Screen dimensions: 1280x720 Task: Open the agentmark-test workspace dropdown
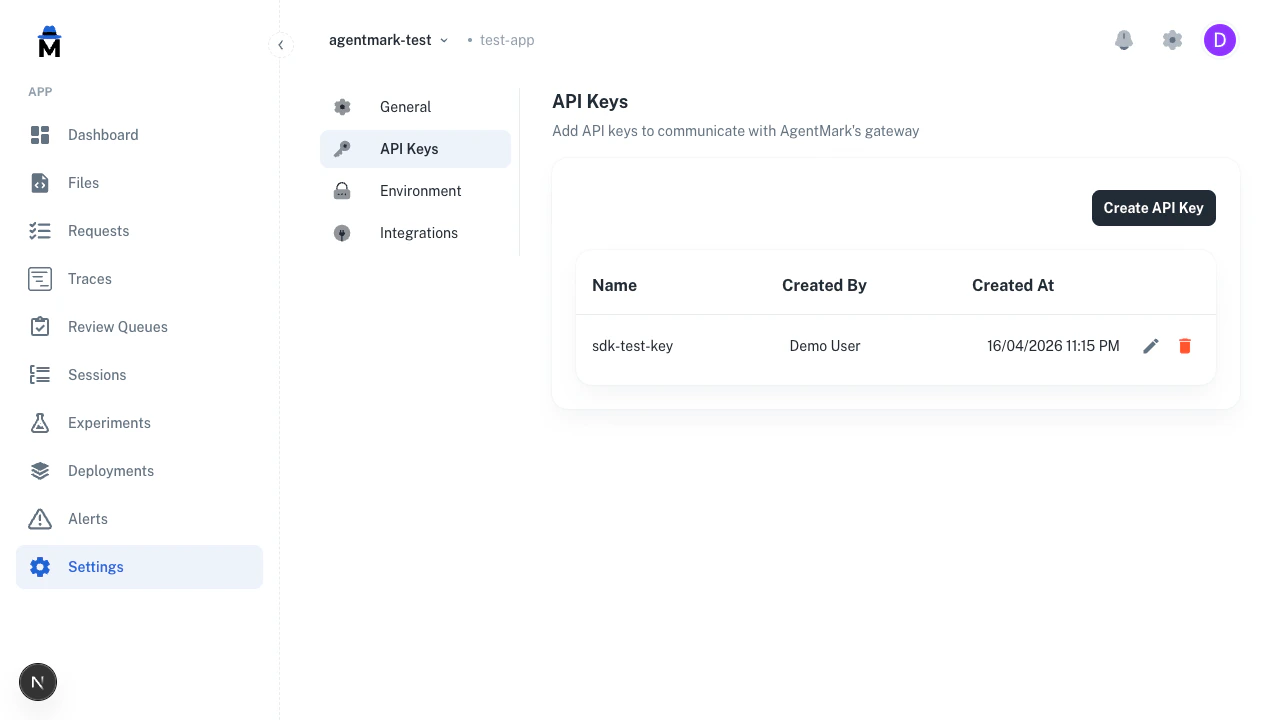coord(388,40)
